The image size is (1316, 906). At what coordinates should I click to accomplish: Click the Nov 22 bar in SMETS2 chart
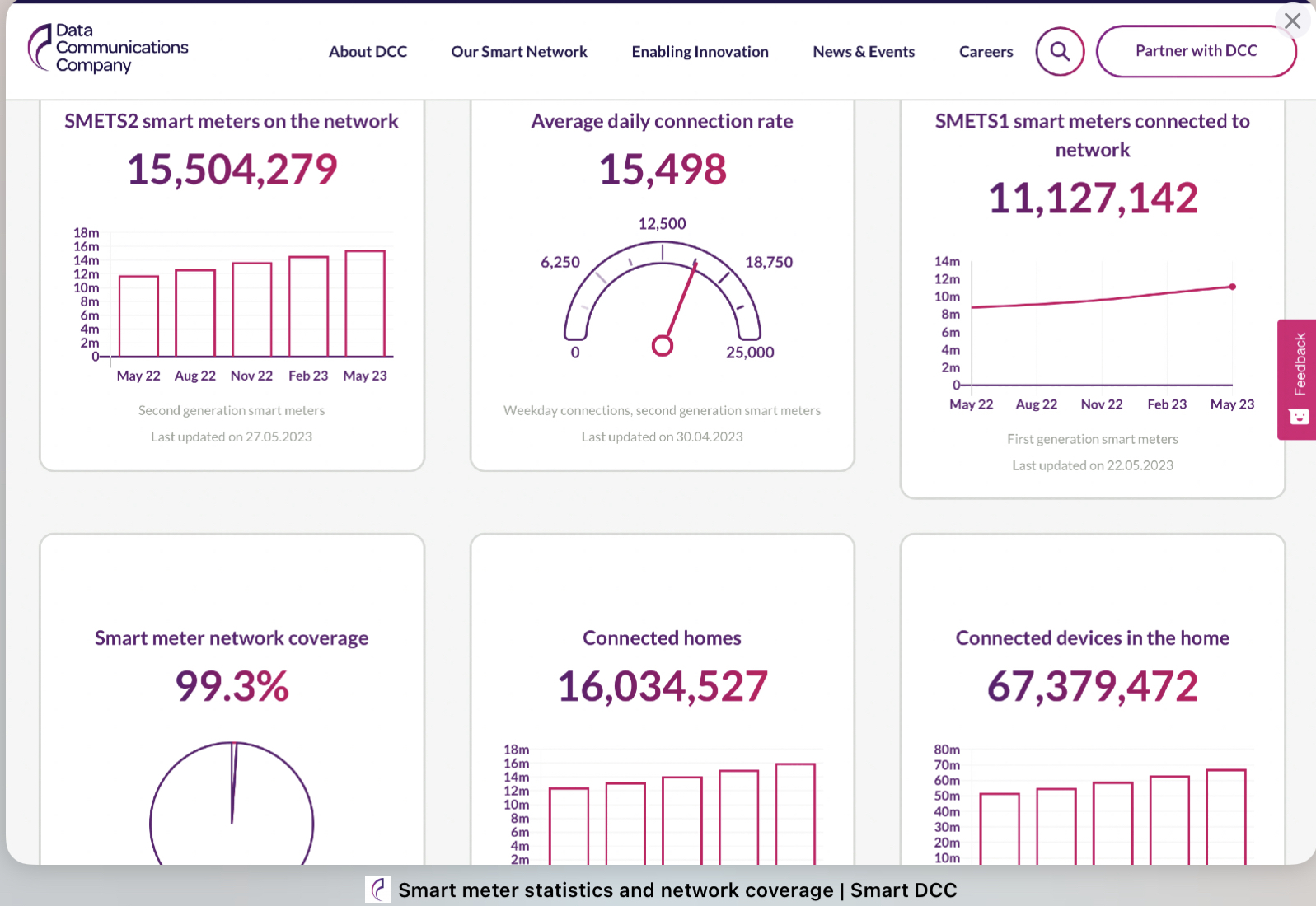[x=252, y=310]
